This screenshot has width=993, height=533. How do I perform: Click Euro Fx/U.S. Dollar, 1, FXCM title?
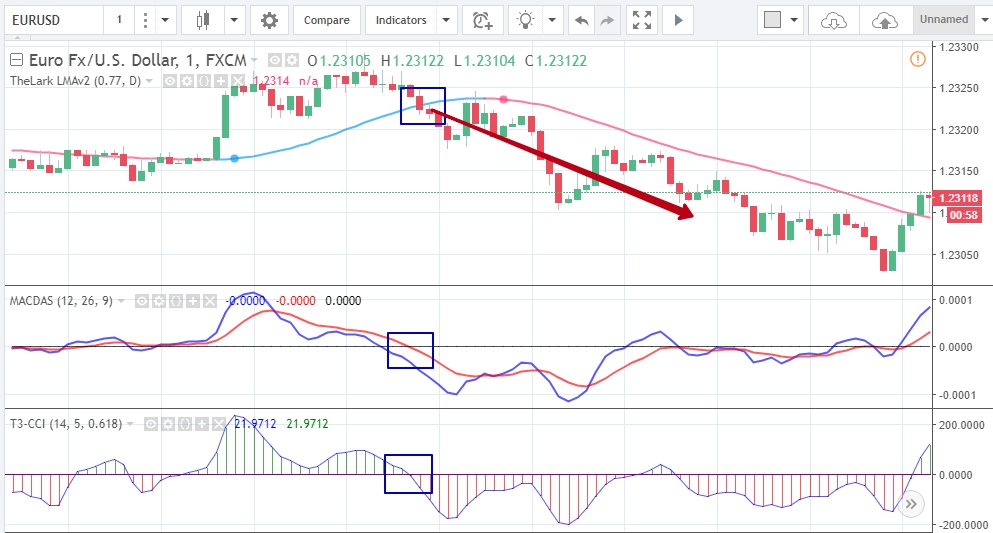(x=137, y=60)
